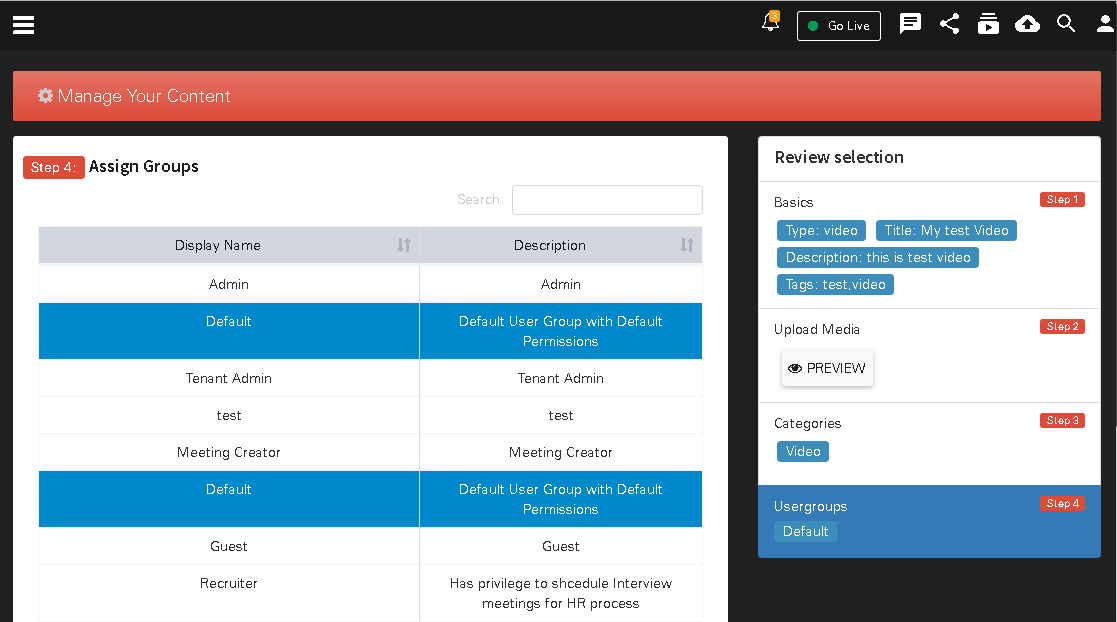
Task: Click the Type: video tag
Action: pyautogui.click(x=821, y=230)
